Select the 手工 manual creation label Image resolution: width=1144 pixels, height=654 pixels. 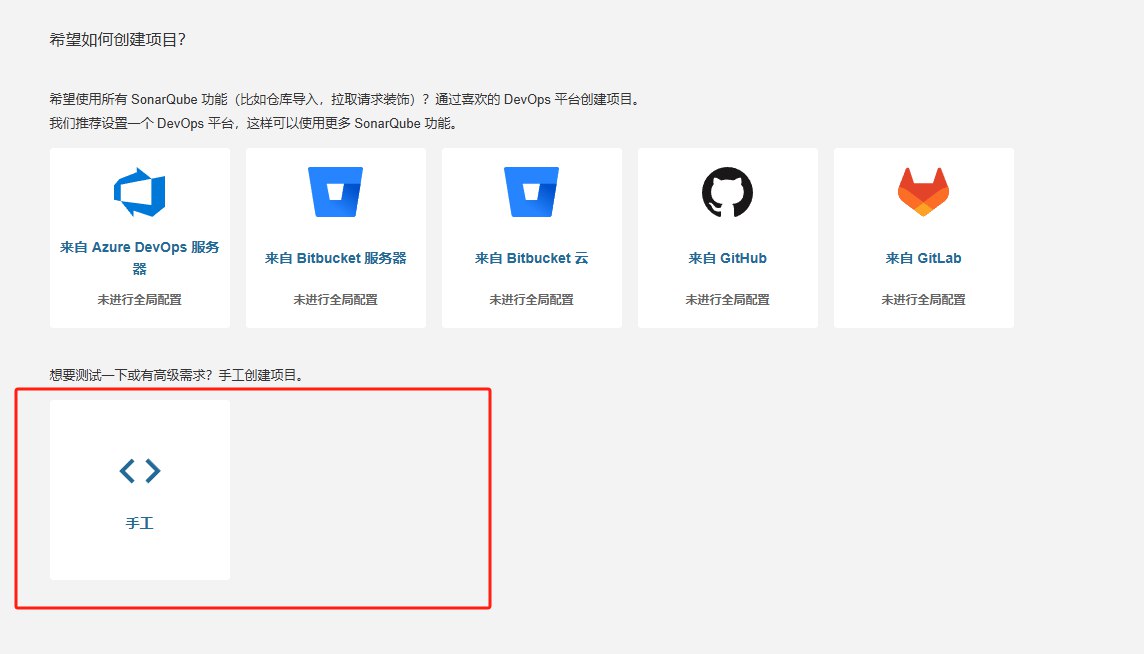pos(140,523)
